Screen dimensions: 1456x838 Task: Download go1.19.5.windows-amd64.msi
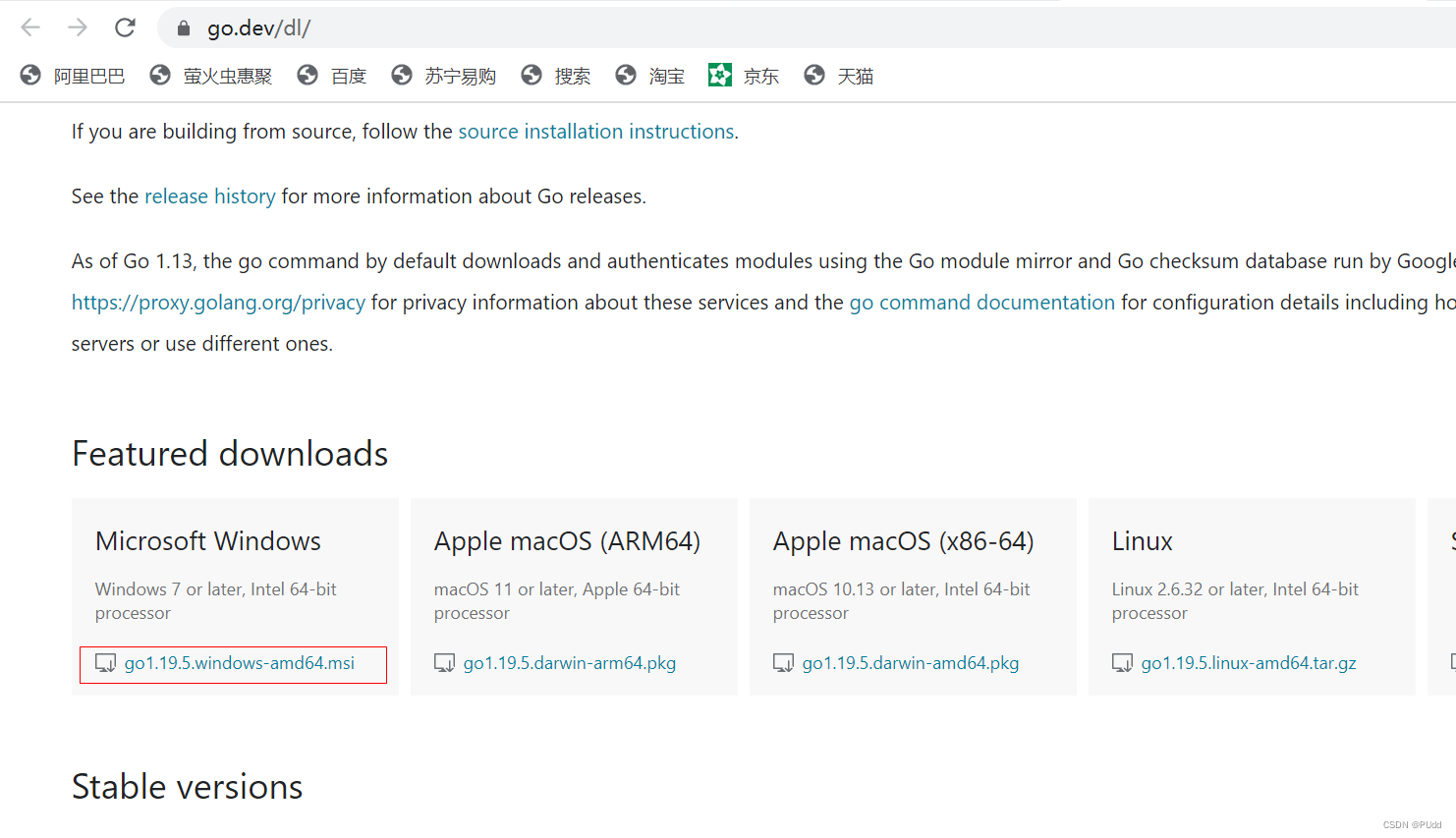pyautogui.click(x=239, y=663)
